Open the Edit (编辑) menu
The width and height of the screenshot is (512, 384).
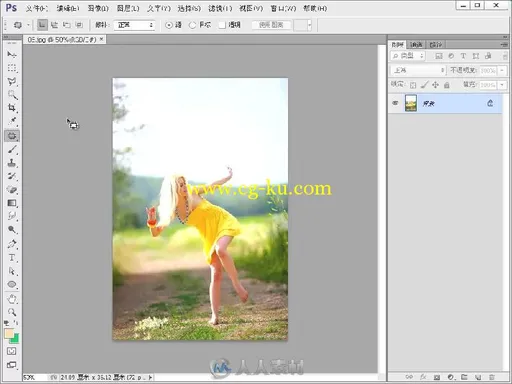click(x=68, y=8)
